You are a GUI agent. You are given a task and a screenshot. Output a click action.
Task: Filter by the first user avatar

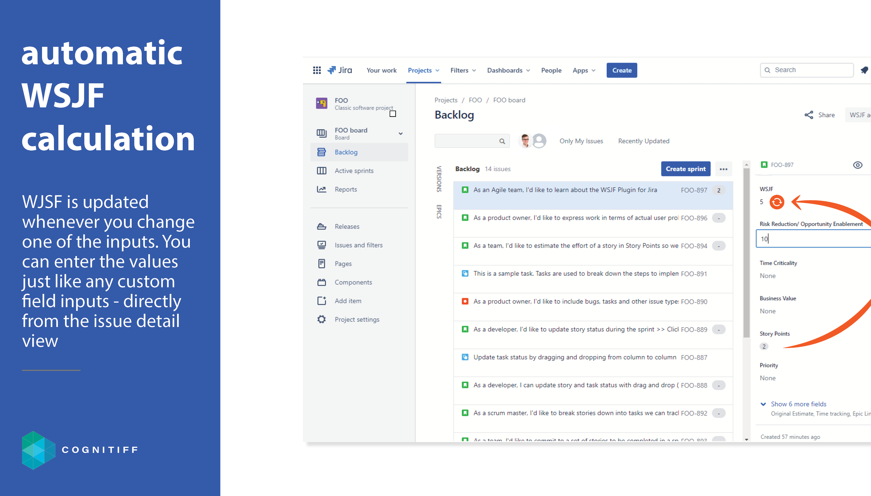coord(525,141)
